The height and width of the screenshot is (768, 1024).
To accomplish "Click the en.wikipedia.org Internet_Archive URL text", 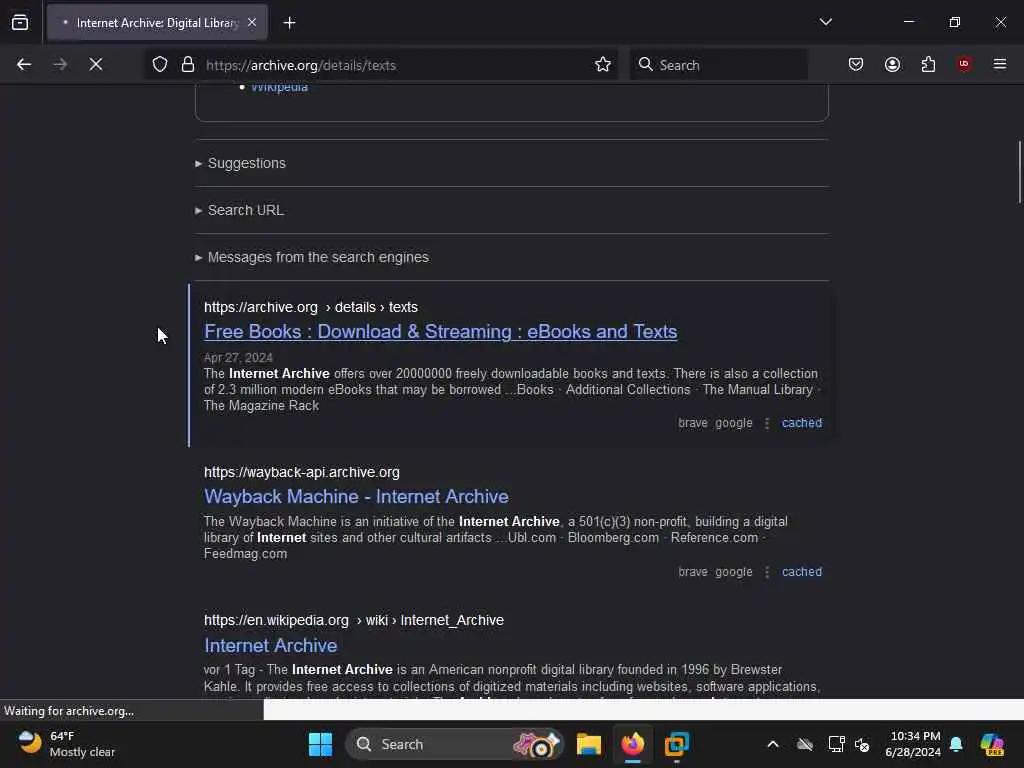I will click(354, 620).
